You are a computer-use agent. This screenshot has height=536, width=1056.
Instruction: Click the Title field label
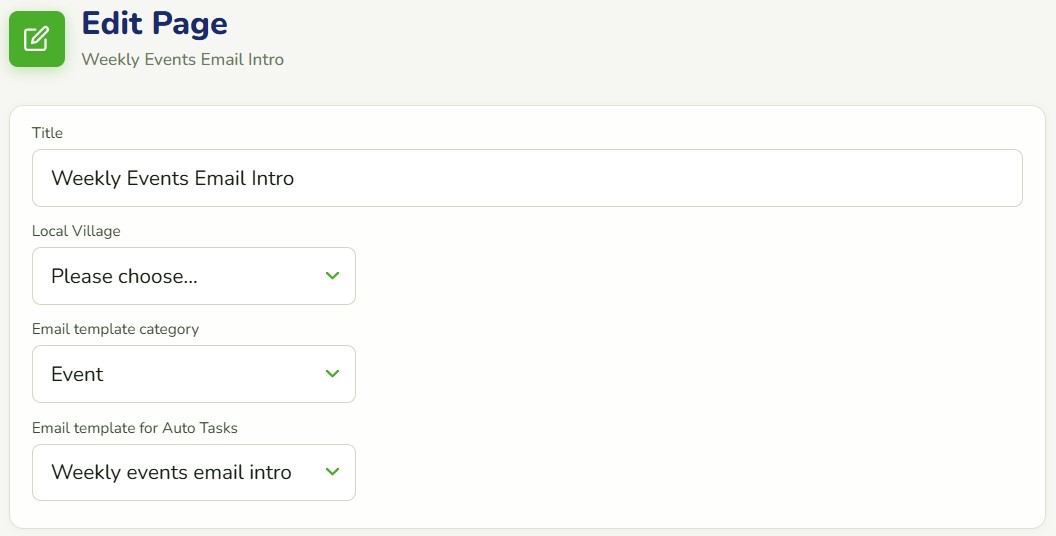point(47,133)
